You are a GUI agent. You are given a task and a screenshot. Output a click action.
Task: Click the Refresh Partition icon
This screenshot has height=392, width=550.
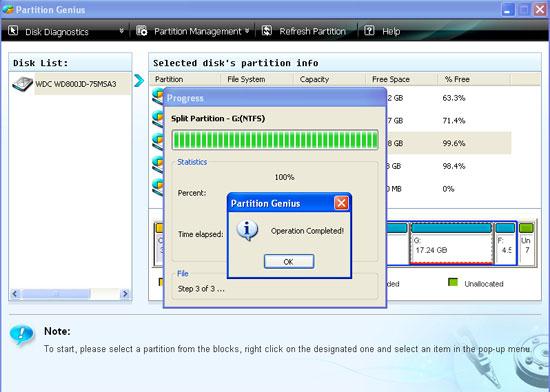[x=267, y=31]
